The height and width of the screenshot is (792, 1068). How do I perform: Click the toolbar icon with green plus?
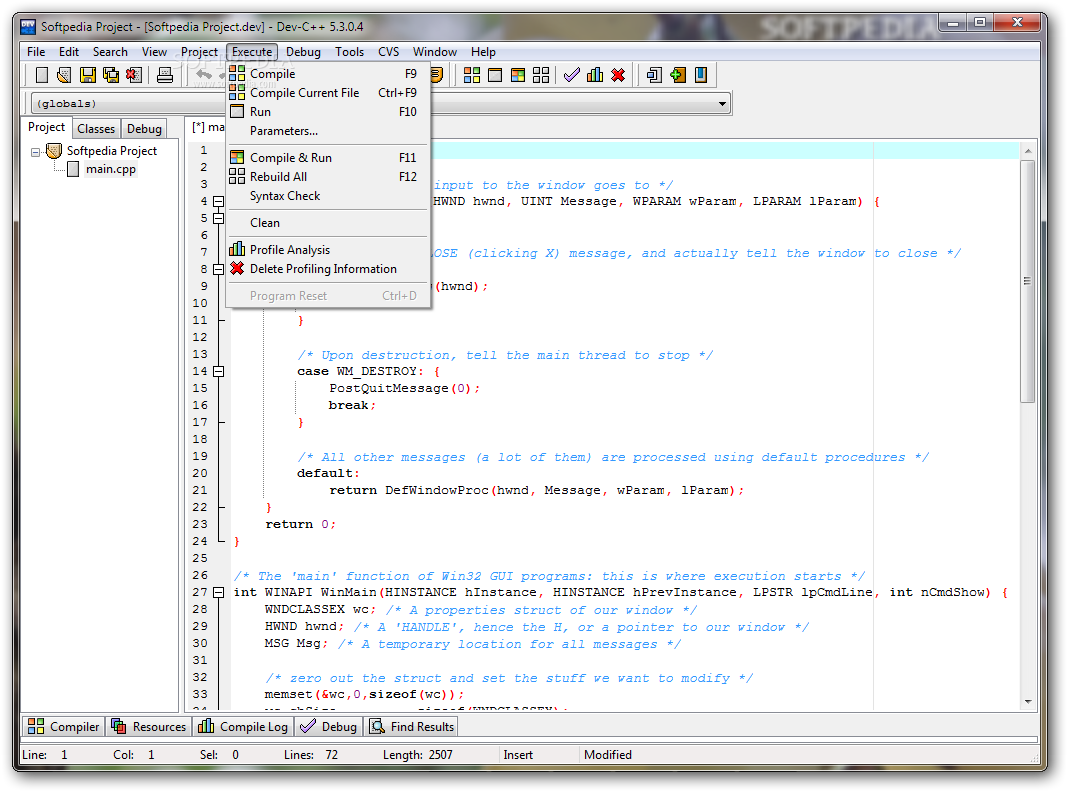pyautogui.click(x=678, y=75)
